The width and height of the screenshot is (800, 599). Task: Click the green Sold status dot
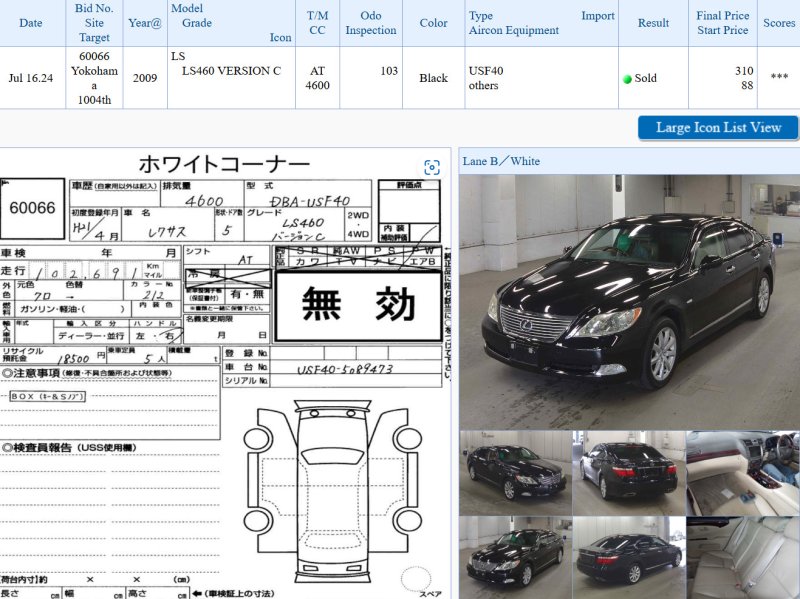tap(627, 78)
